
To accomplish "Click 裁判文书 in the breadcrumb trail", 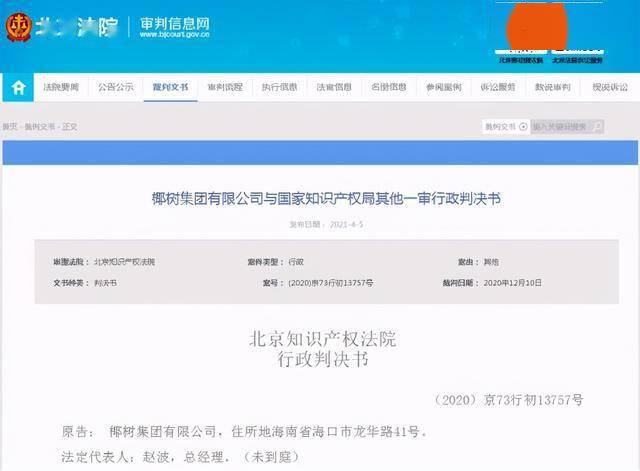I will [x=39, y=127].
